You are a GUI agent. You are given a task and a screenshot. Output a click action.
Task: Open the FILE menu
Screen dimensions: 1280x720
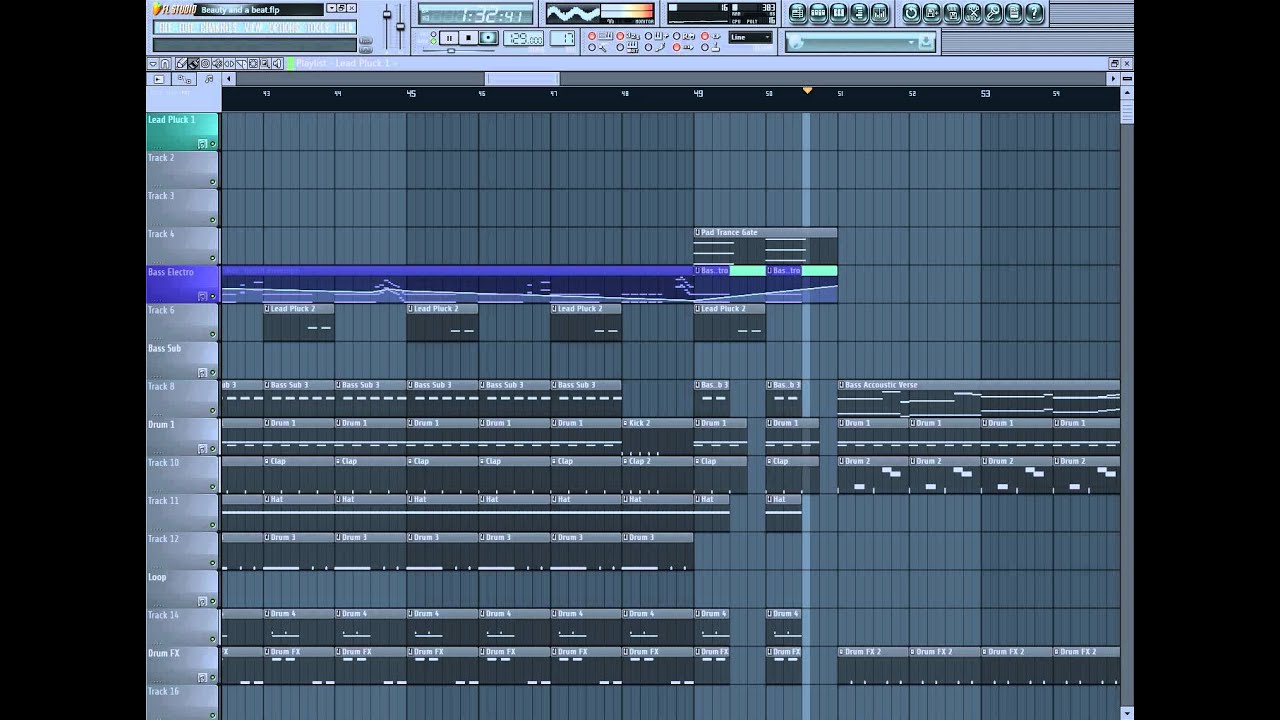166,28
